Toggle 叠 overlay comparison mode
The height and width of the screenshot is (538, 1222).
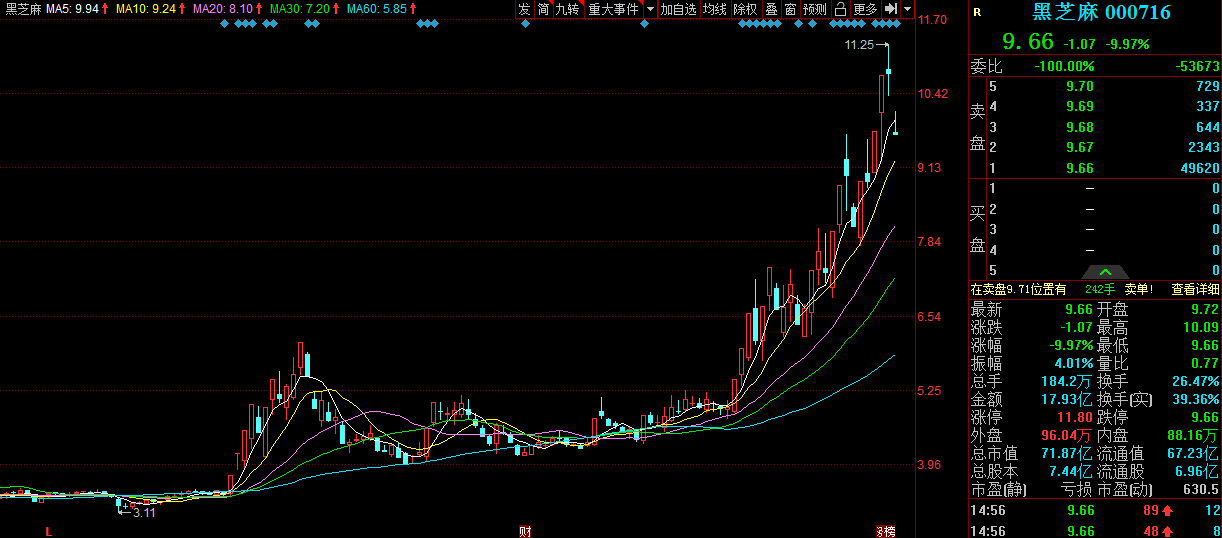coord(771,9)
